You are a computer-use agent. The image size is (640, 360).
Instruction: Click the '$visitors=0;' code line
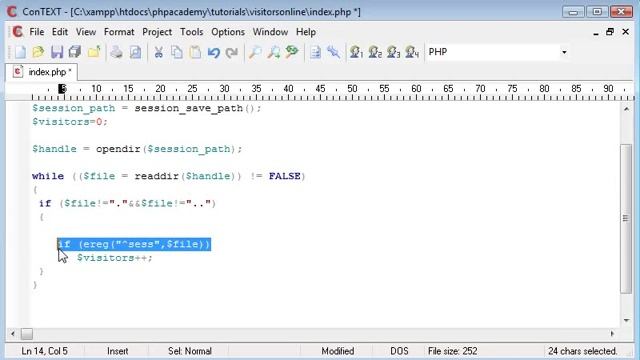pyautogui.click(x=70, y=122)
